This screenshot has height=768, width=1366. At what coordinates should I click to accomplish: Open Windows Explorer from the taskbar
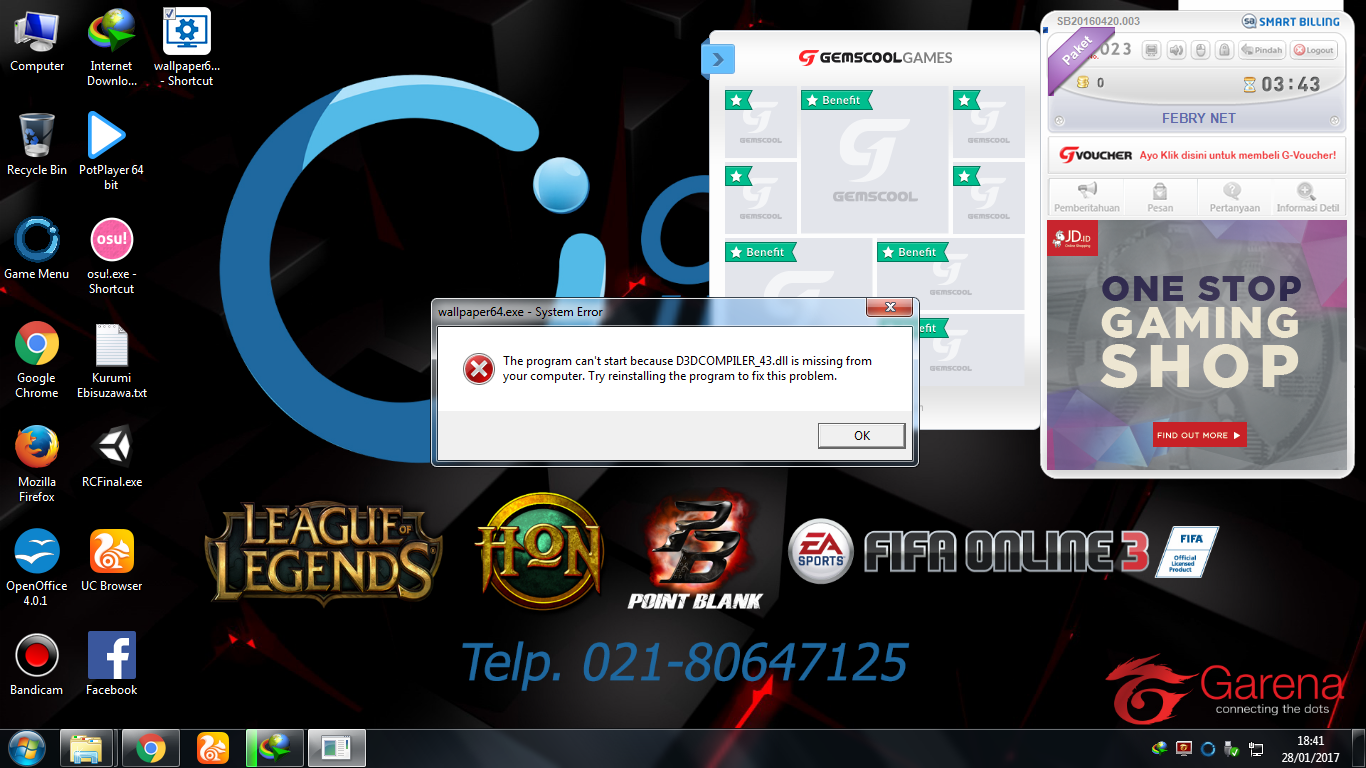pos(86,748)
